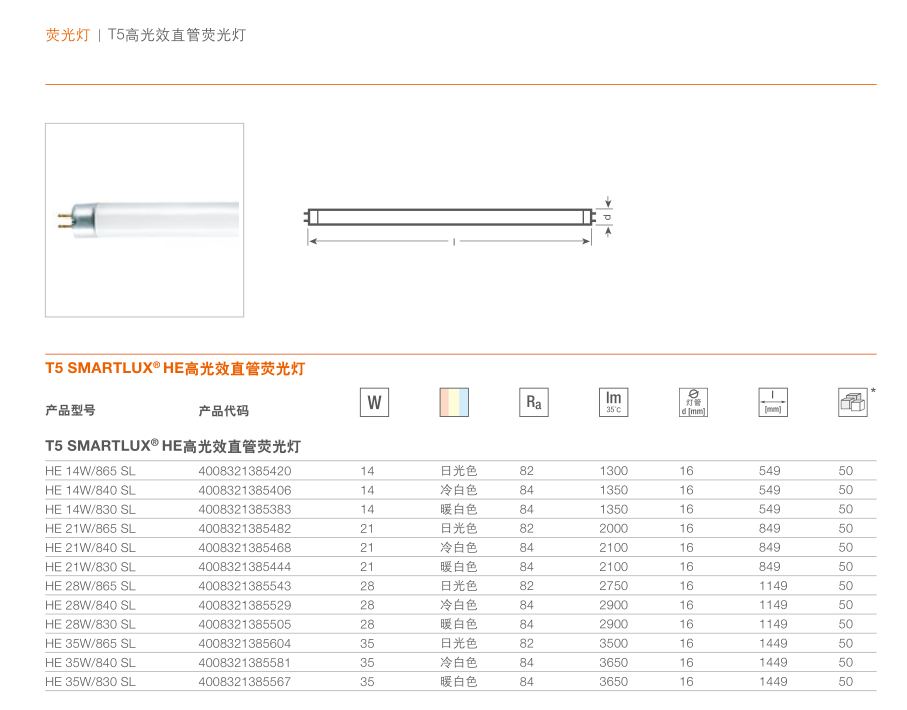Select model HE 35W/865 SL
The image size is (907, 710).
[x=90, y=643]
